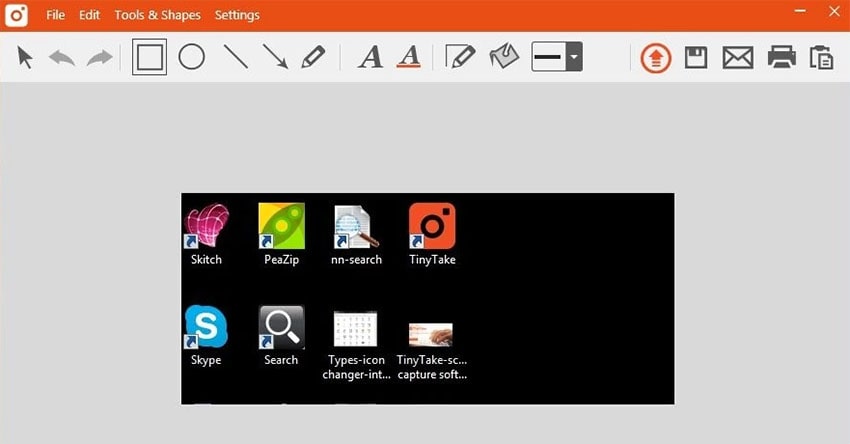This screenshot has width=850, height=444.
Task: Open the File menu
Action: pyautogui.click(x=55, y=15)
